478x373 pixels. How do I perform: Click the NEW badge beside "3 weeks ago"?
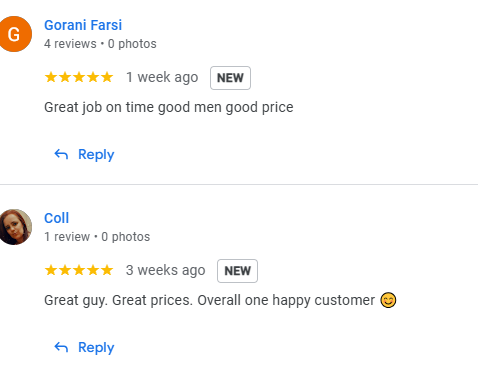237,271
